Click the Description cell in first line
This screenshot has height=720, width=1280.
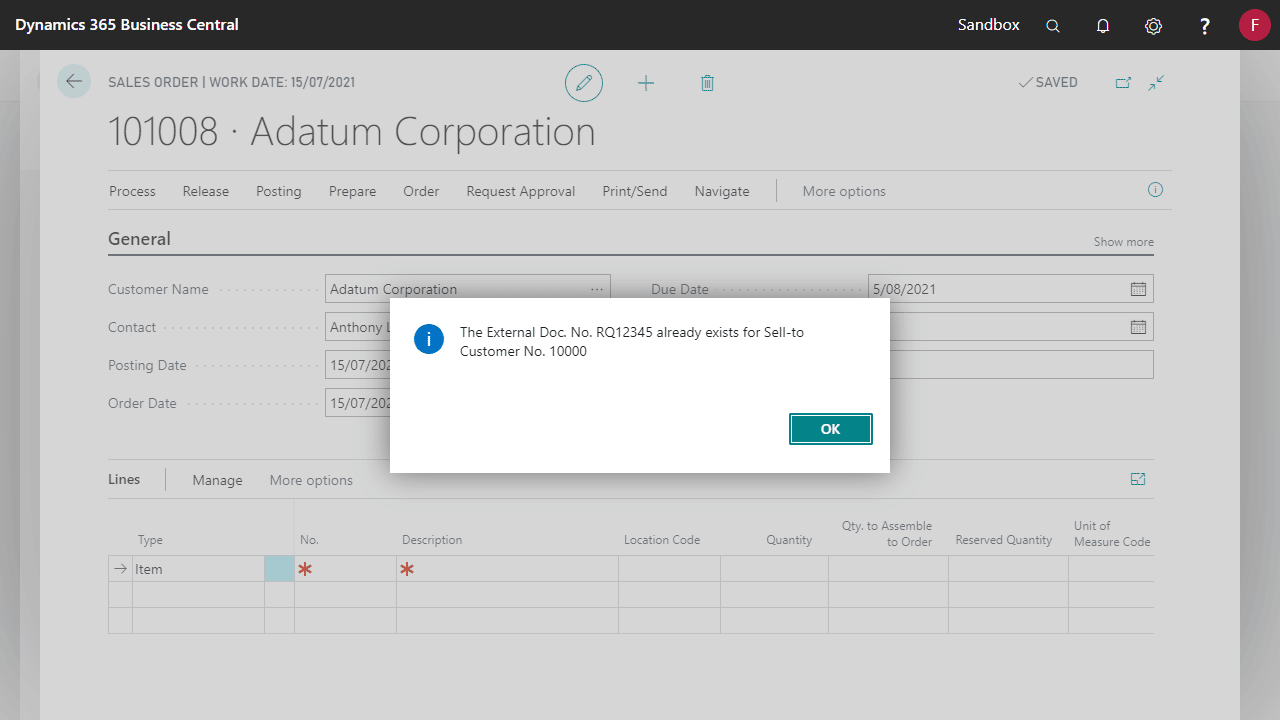tap(507, 569)
